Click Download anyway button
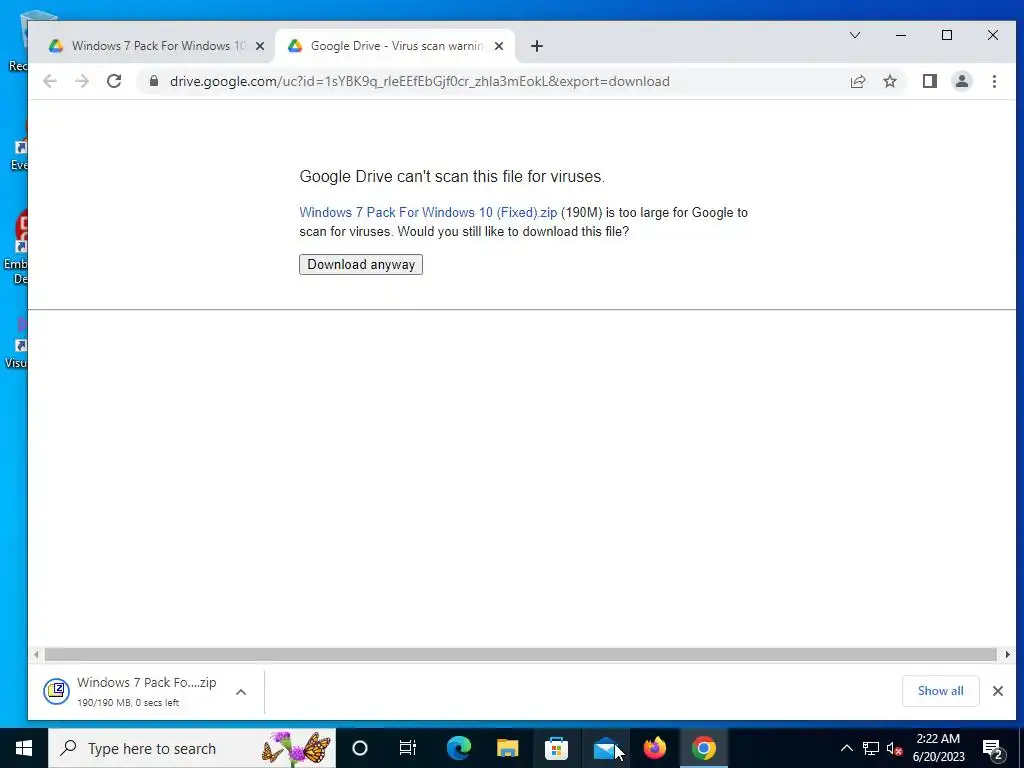This screenshot has width=1024, height=768. coord(361,264)
